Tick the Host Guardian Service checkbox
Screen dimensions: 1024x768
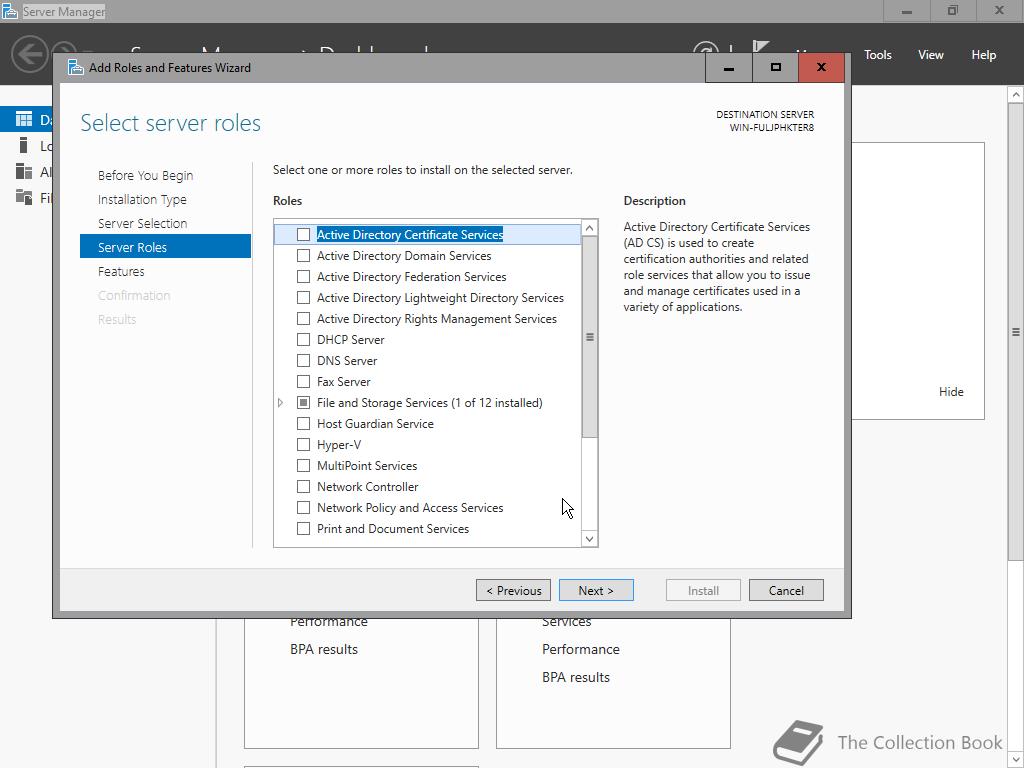(303, 423)
